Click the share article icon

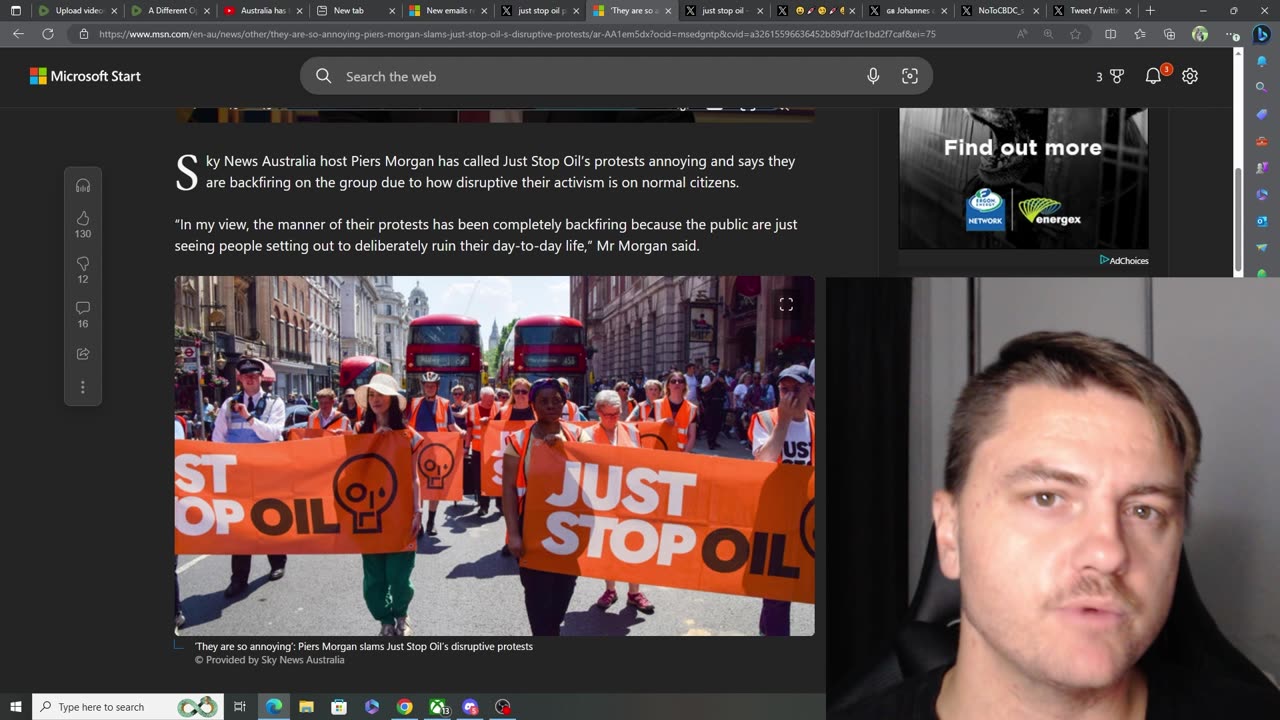pos(83,354)
